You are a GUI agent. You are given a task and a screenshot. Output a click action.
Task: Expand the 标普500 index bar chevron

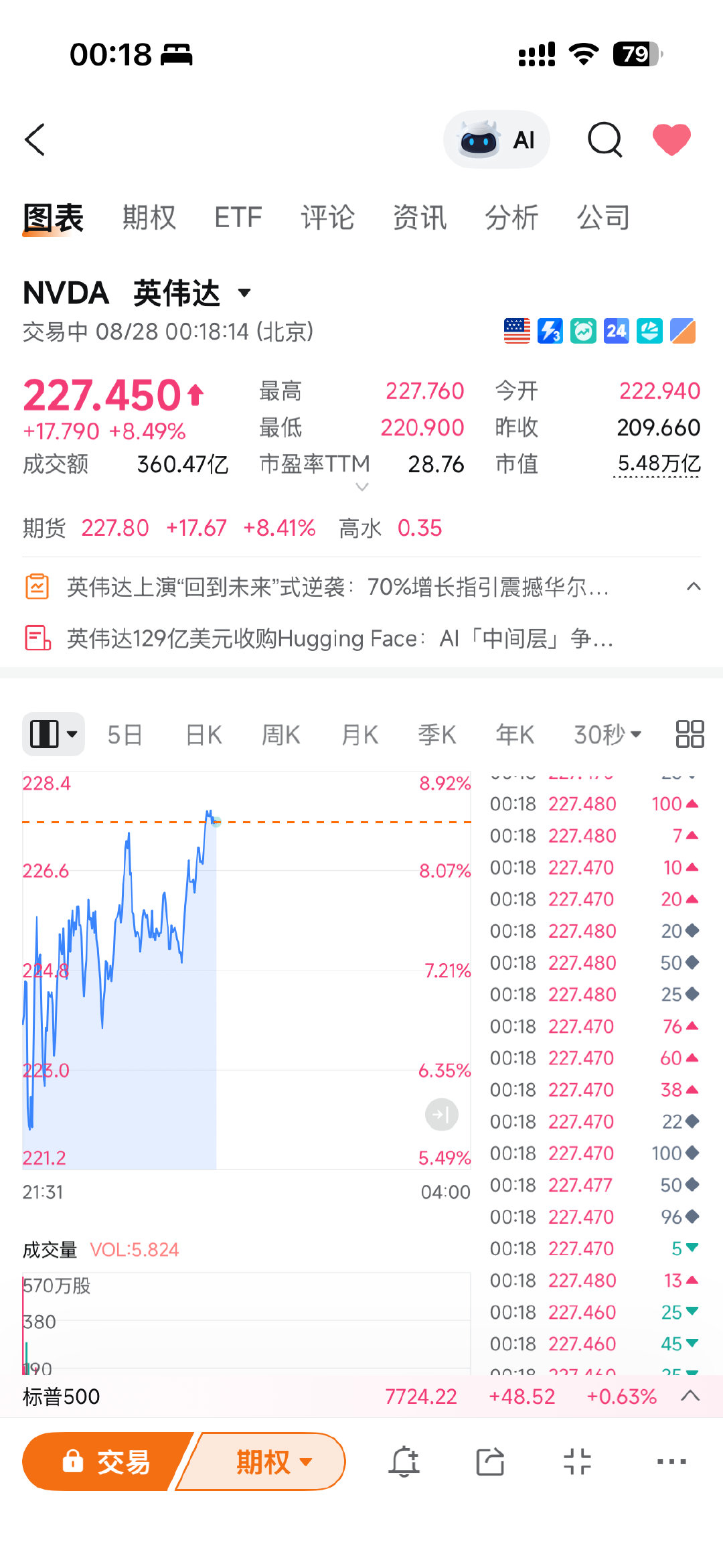pyautogui.click(x=690, y=1396)
